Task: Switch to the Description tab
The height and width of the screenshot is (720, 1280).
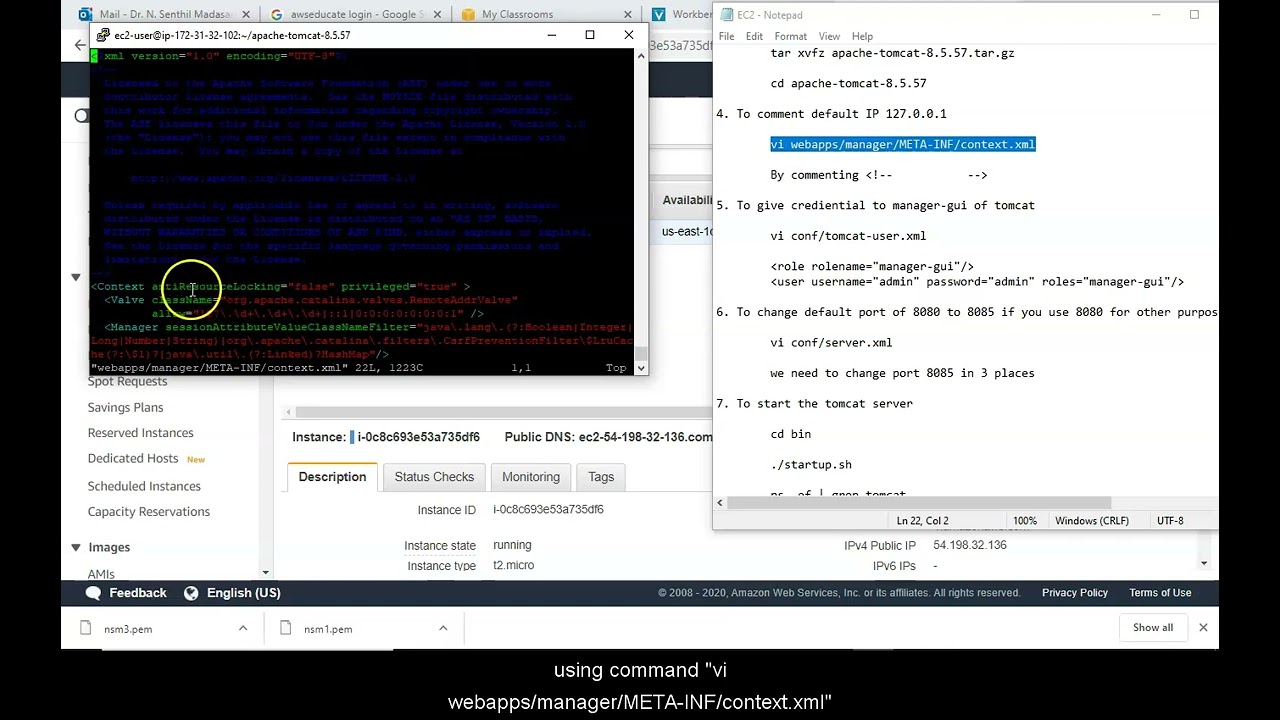Action: tap(332, 477)
